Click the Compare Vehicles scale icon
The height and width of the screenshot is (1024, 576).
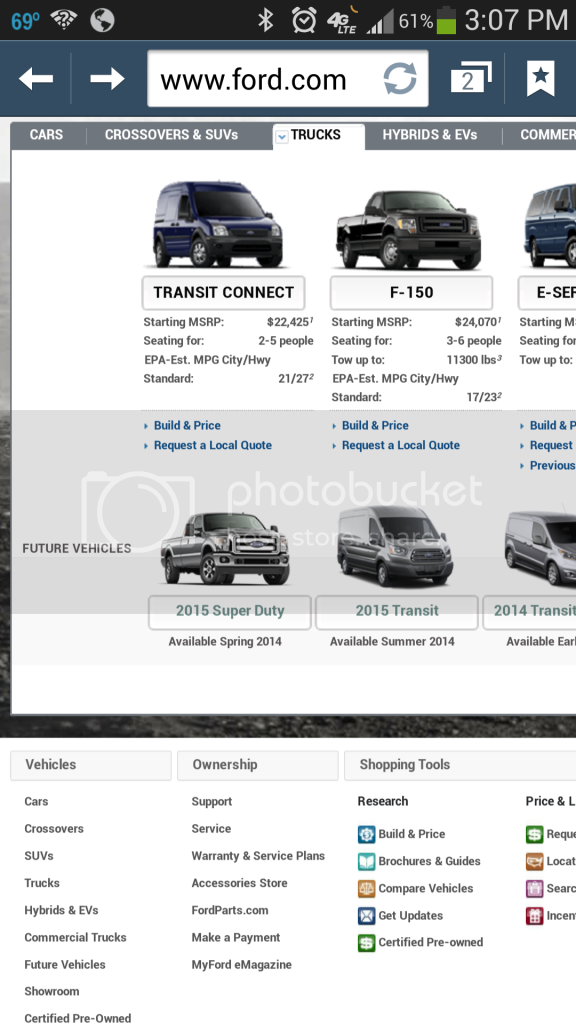pyautogui.click(x=366, y=889)
